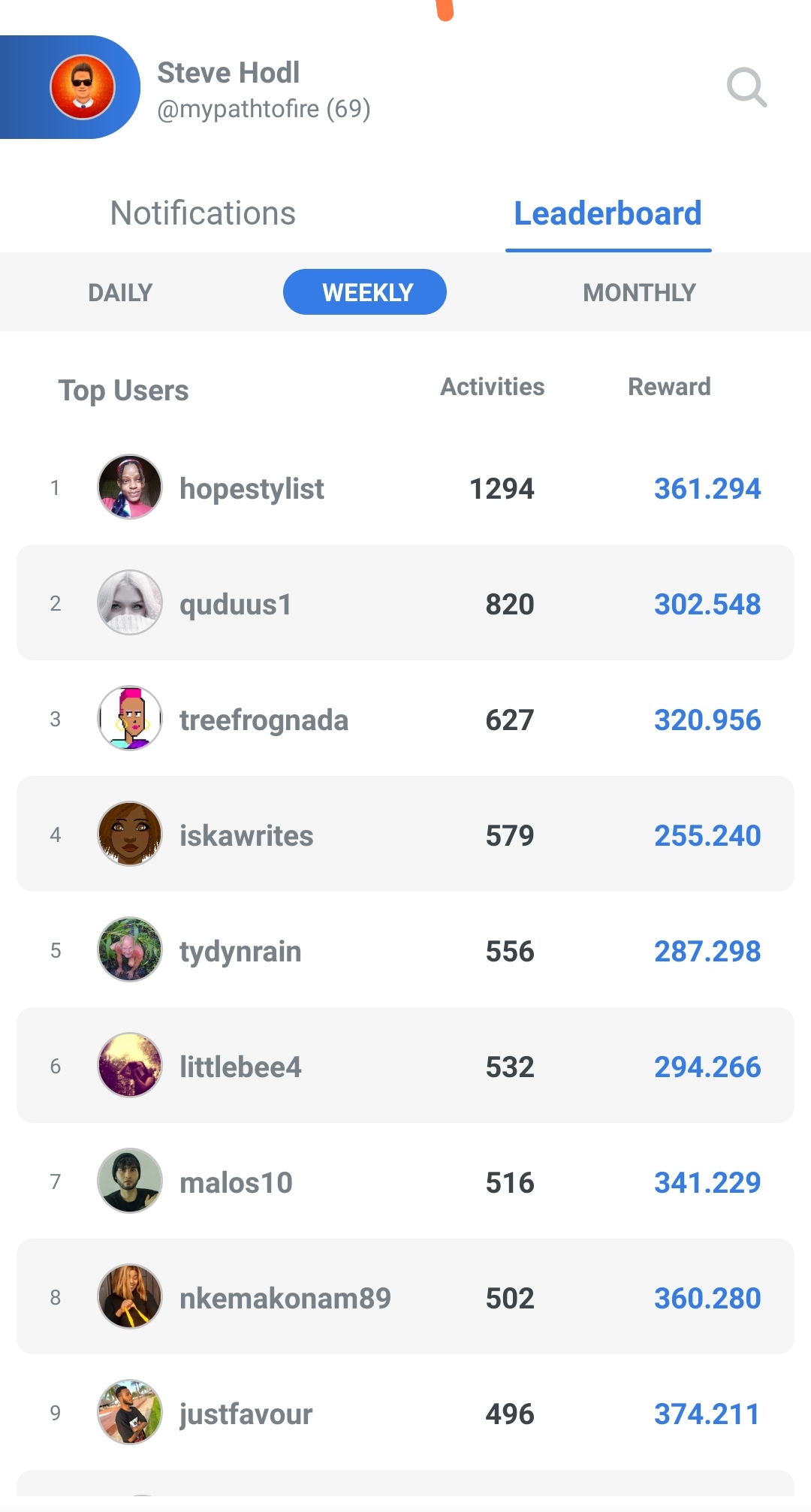Tap treefrognada's pixel-art avatar

130,718
